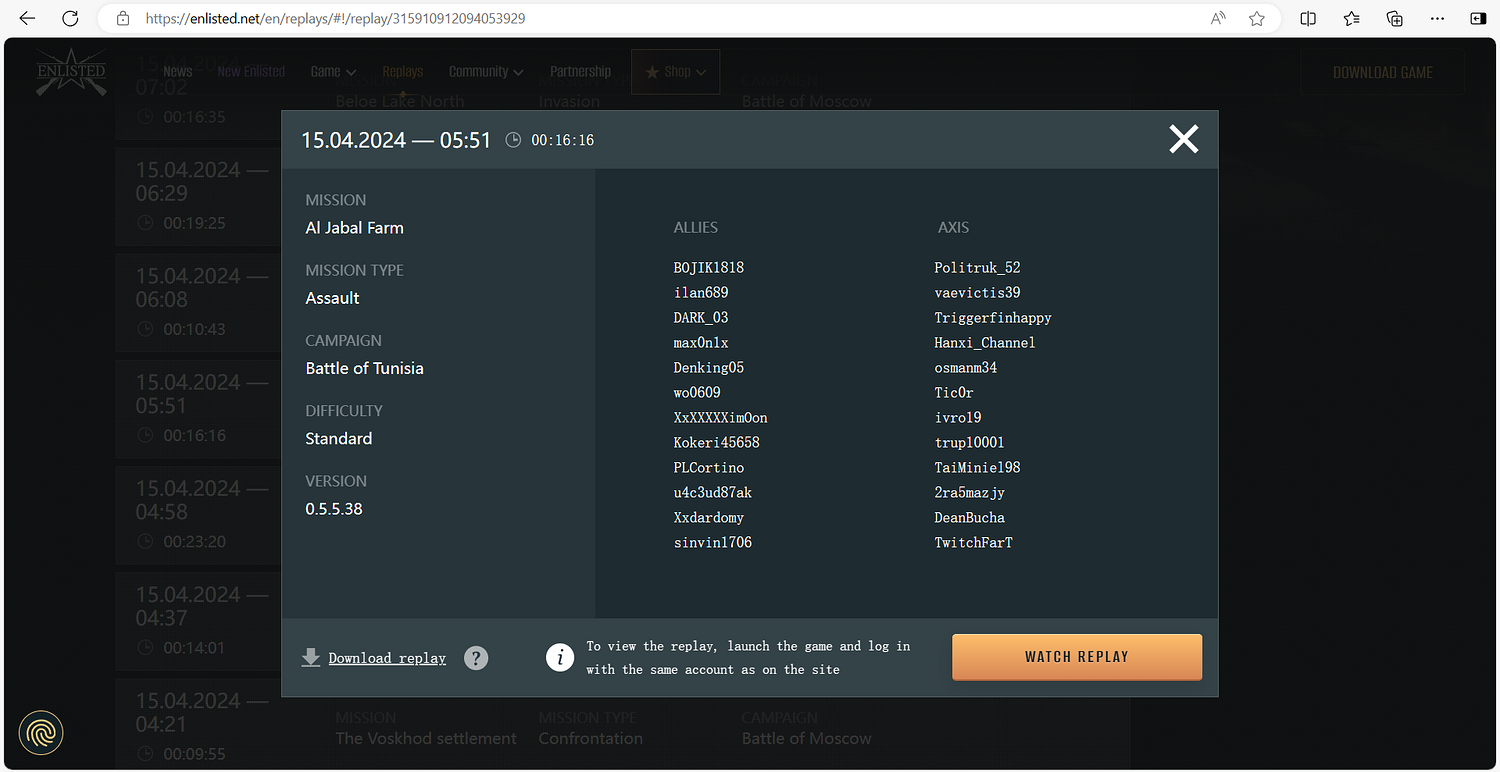Go to the Partnership menu item
The image size is (1500, 772).
tap(580, 72)
